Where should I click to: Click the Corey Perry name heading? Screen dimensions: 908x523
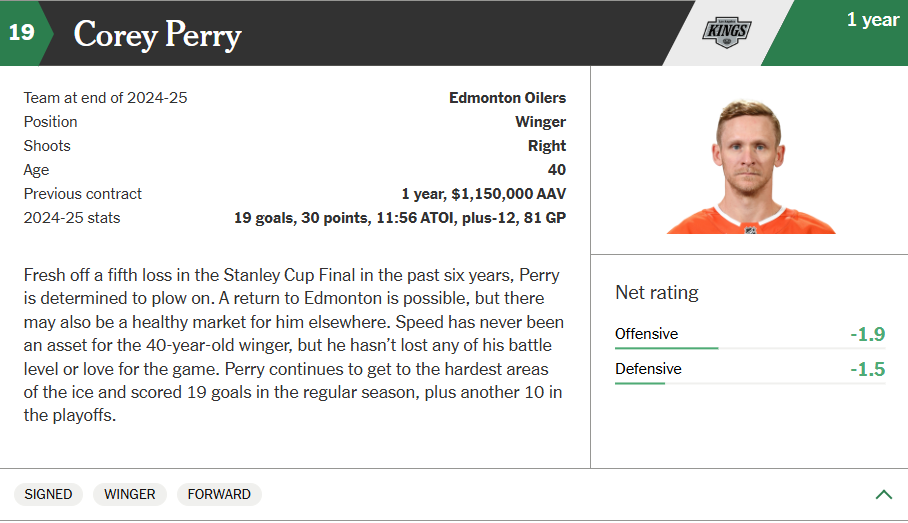click(x=158, y=35)
